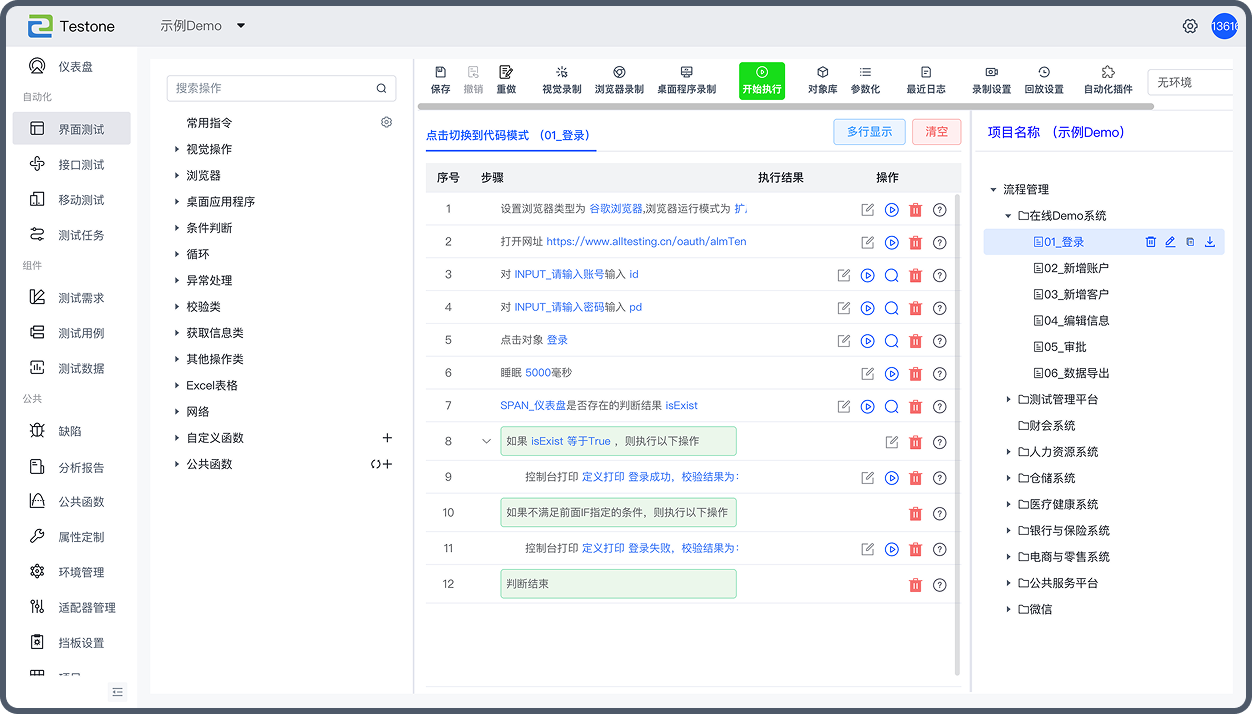1252x714 pixels.
Task: Open 仪表盘 in the sidebar
Action: [x=72, y=67]
